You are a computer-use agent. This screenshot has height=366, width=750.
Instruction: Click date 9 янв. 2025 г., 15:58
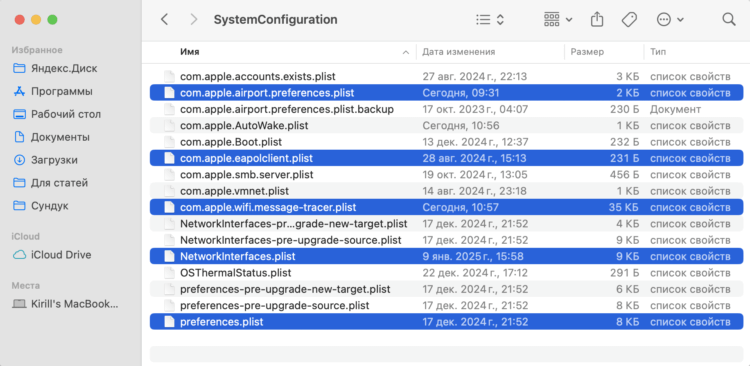point(473,256)
